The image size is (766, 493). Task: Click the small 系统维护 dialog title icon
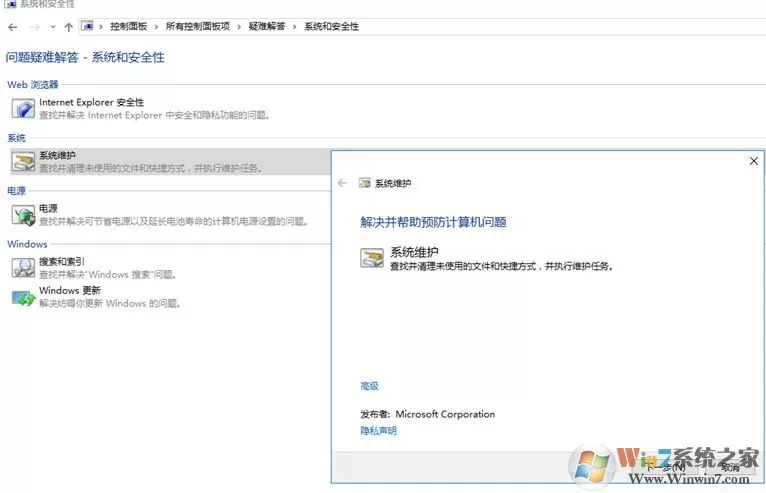pos(364,183)
